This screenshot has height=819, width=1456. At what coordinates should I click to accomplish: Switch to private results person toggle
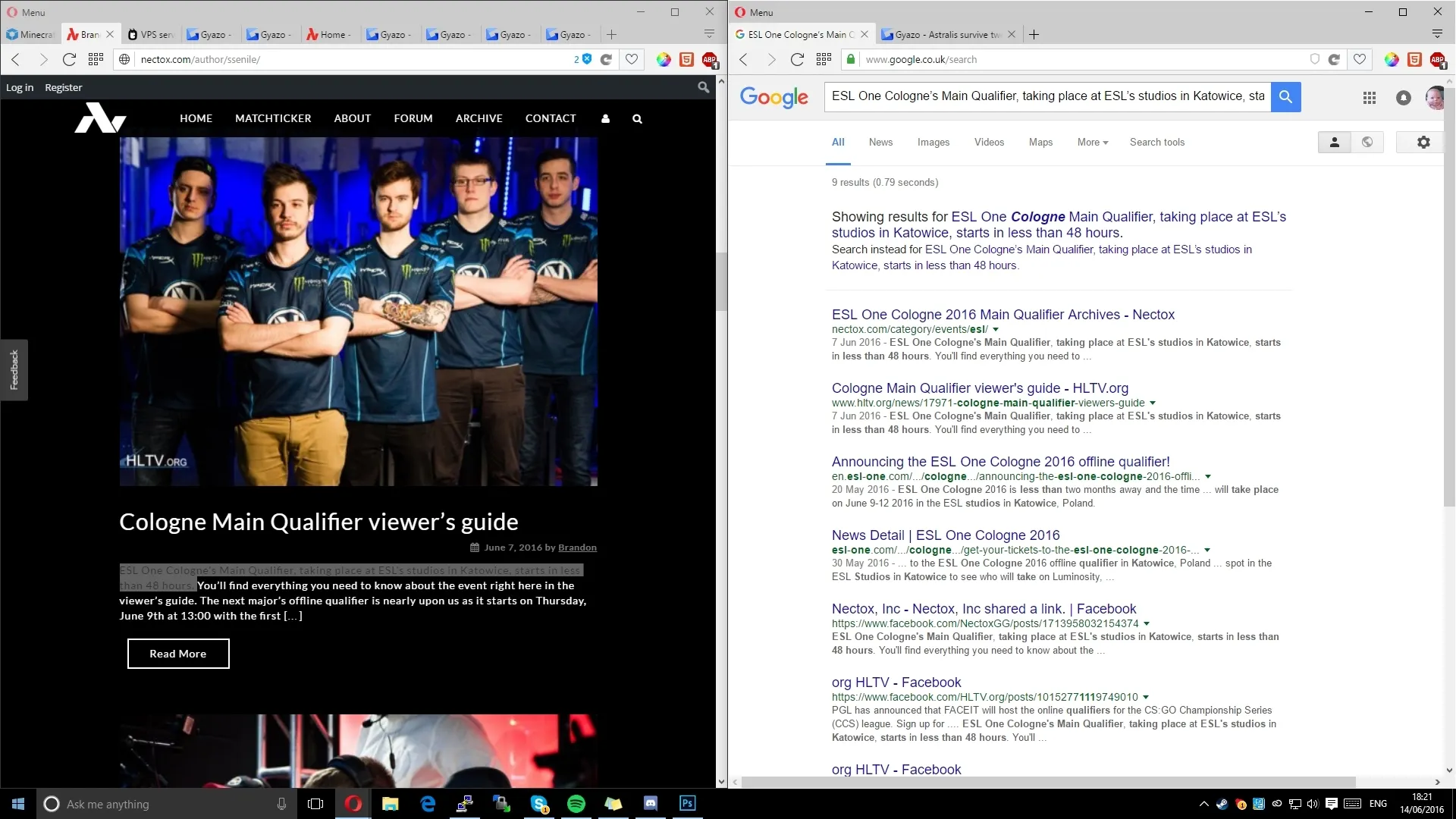1335,142
